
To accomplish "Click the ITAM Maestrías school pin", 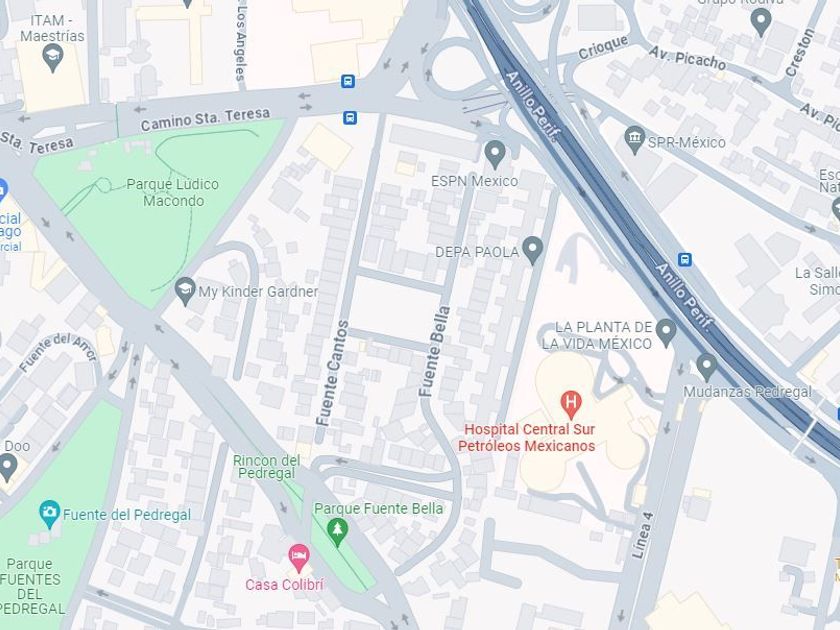I will 52,58.
